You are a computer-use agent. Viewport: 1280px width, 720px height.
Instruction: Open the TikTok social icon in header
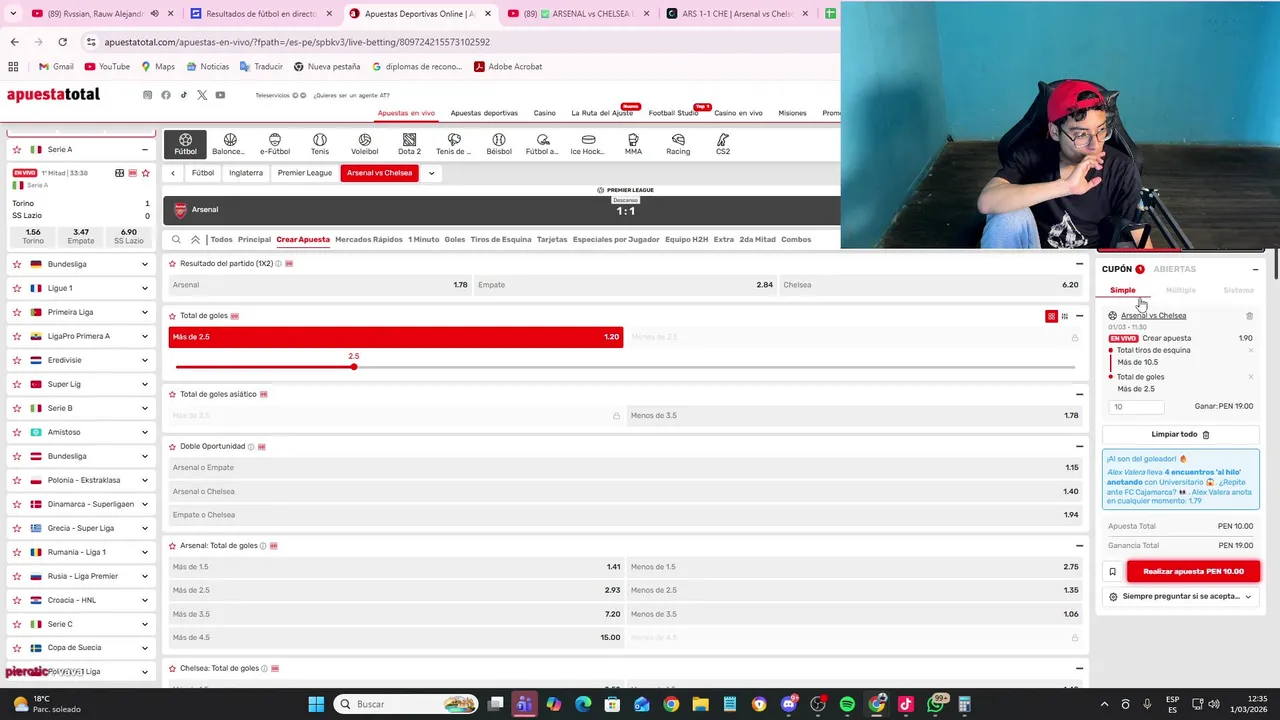(184, 95)
